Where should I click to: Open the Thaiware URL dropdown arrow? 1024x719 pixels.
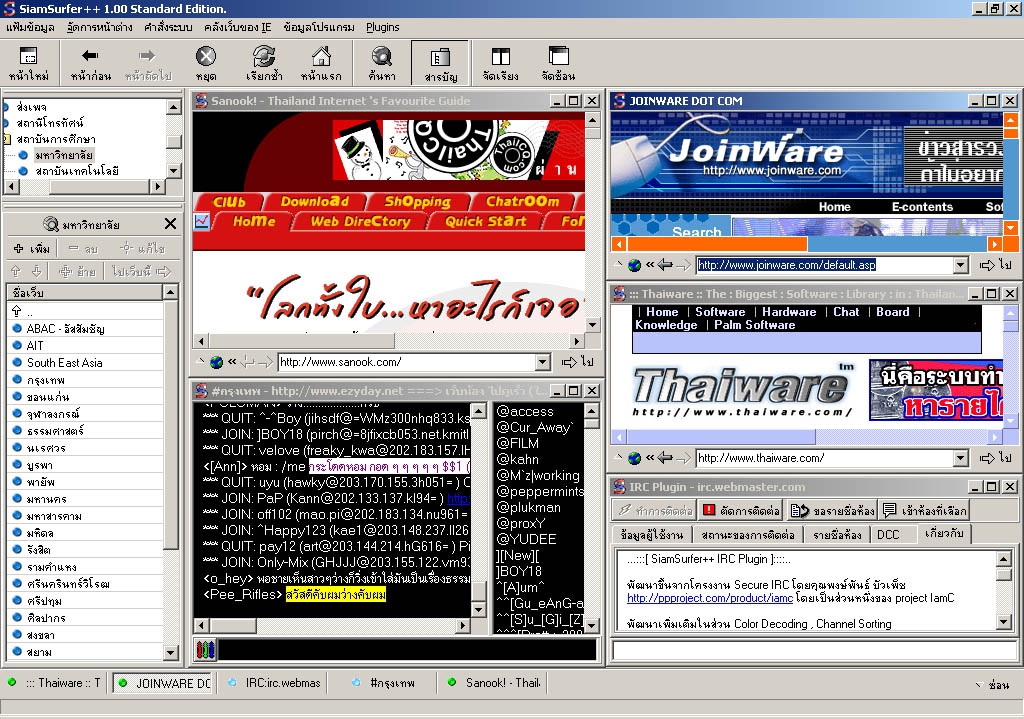pos(960,458)
